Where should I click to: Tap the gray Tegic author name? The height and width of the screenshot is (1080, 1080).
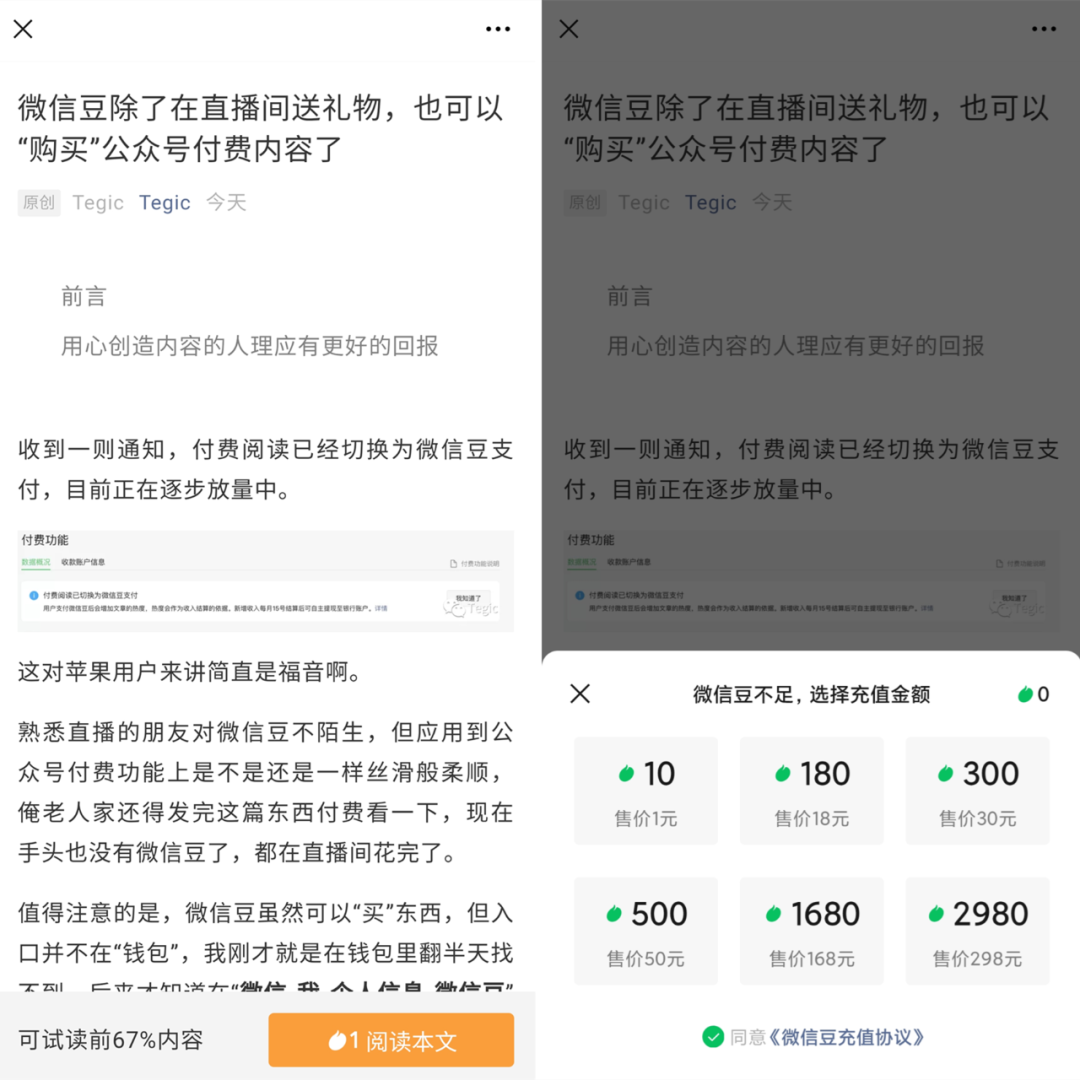click(x=98, y=202)
